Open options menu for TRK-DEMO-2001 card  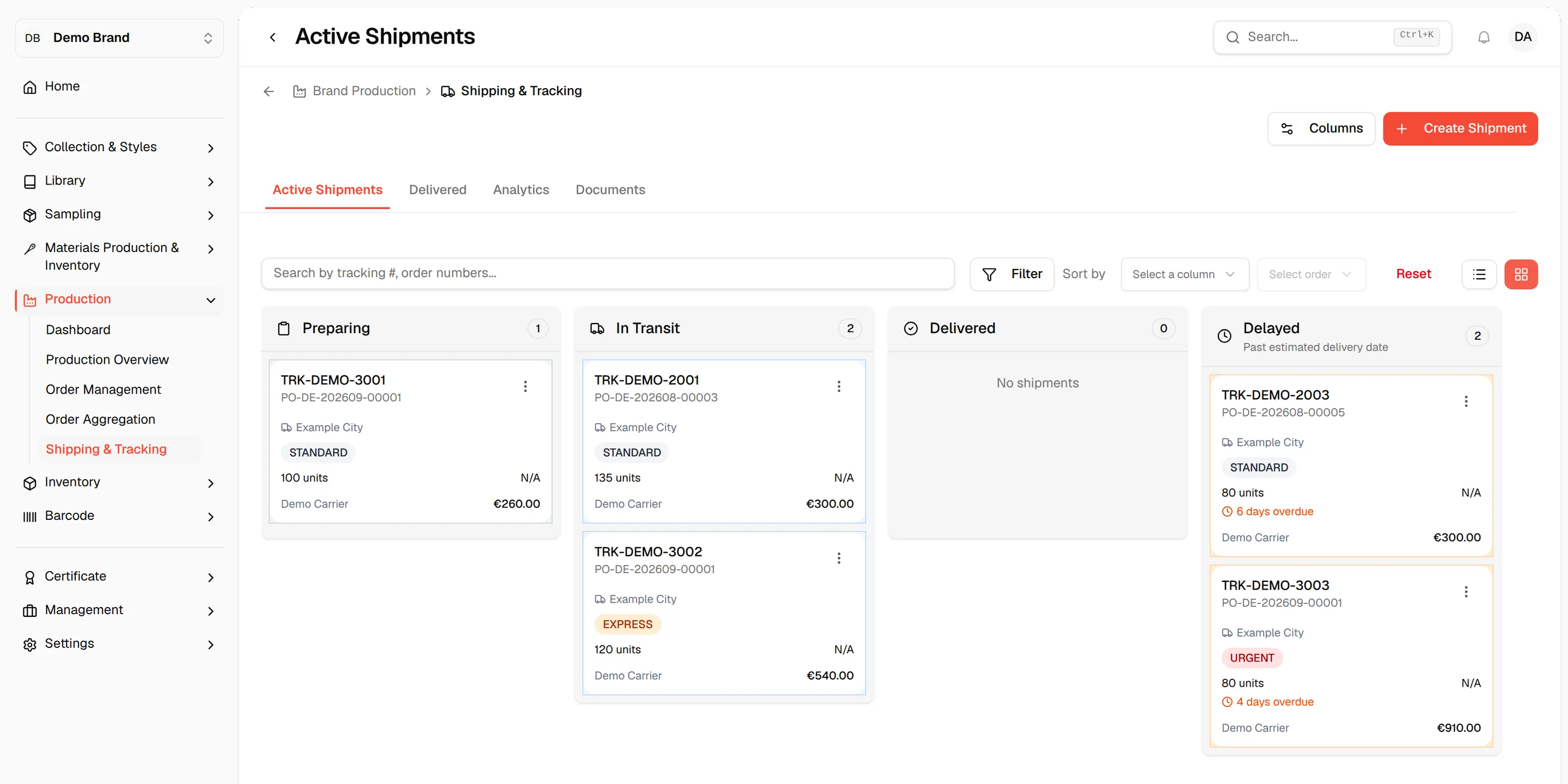coord(839,386)
